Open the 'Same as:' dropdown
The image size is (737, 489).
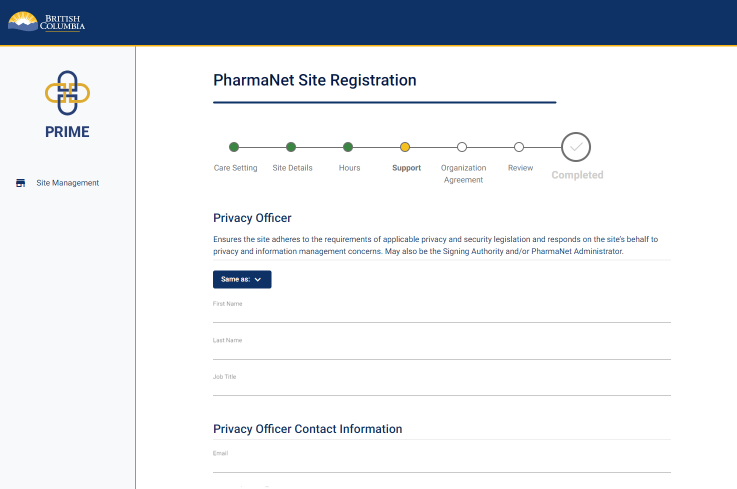tap(242, 279)
